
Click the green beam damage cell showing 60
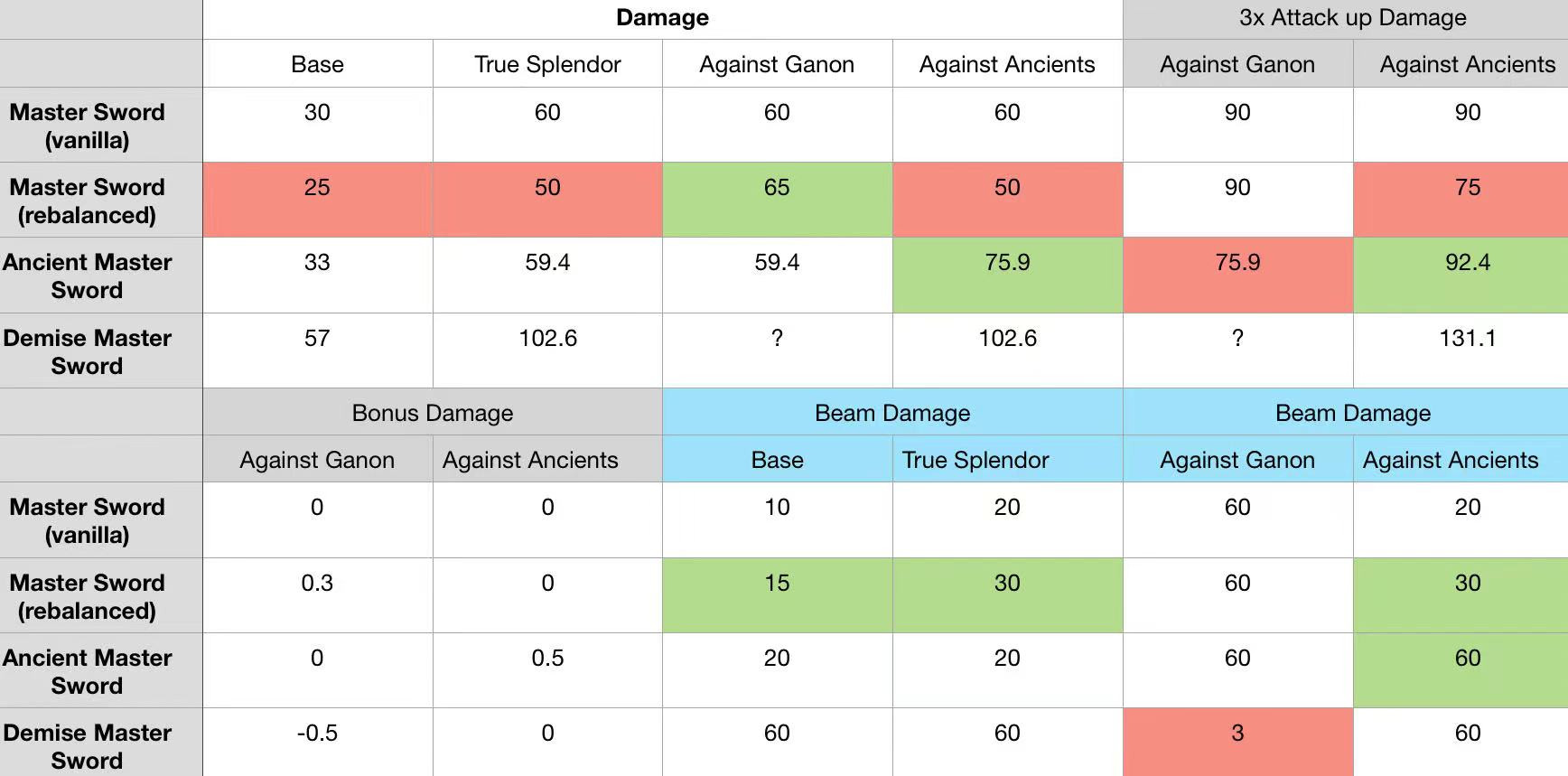point(1467,659)
